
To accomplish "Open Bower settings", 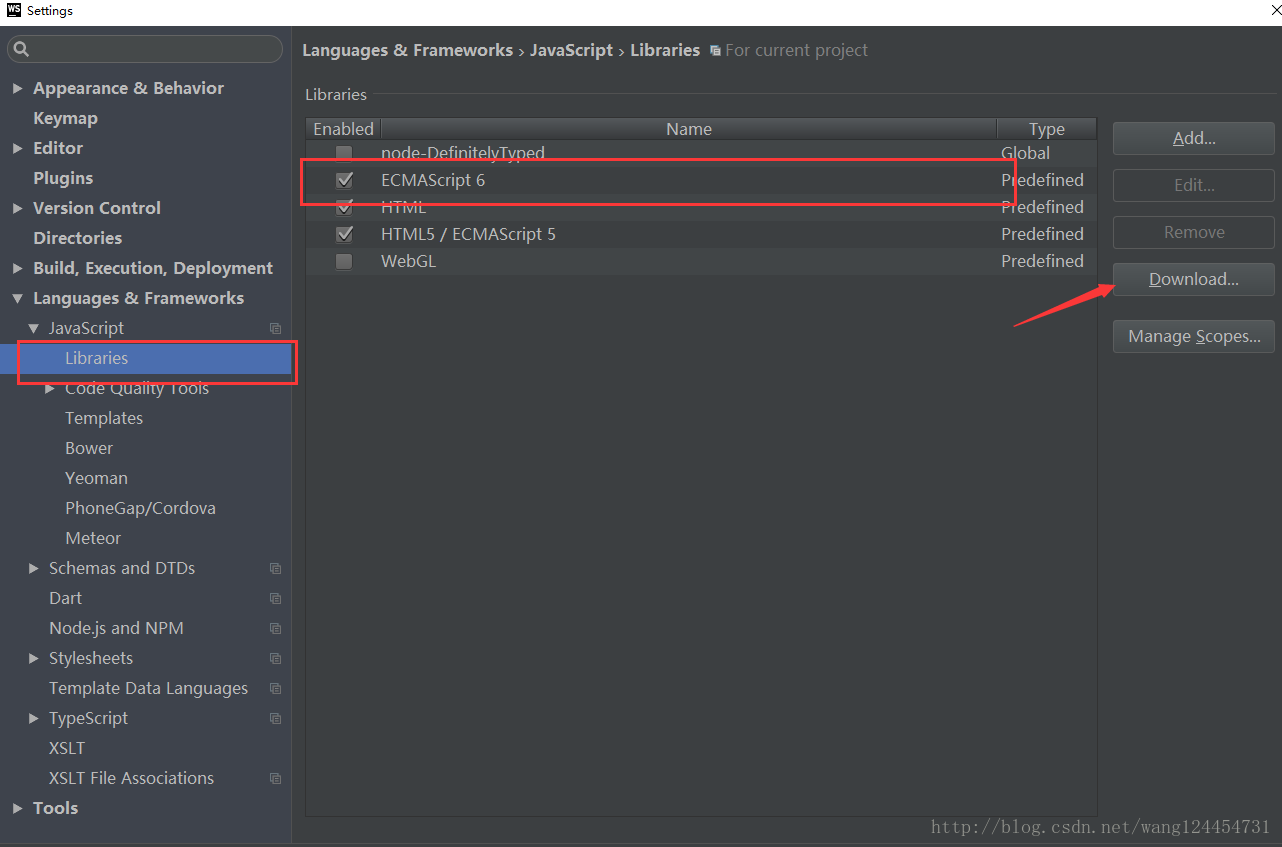I will (89, 448).
